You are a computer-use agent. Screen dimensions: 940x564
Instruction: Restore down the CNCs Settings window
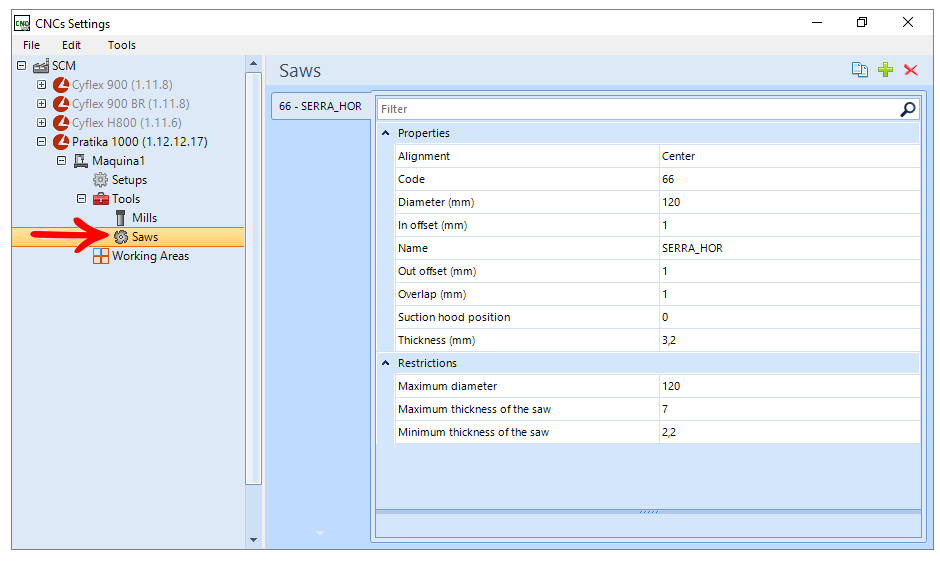coord(862,22)
